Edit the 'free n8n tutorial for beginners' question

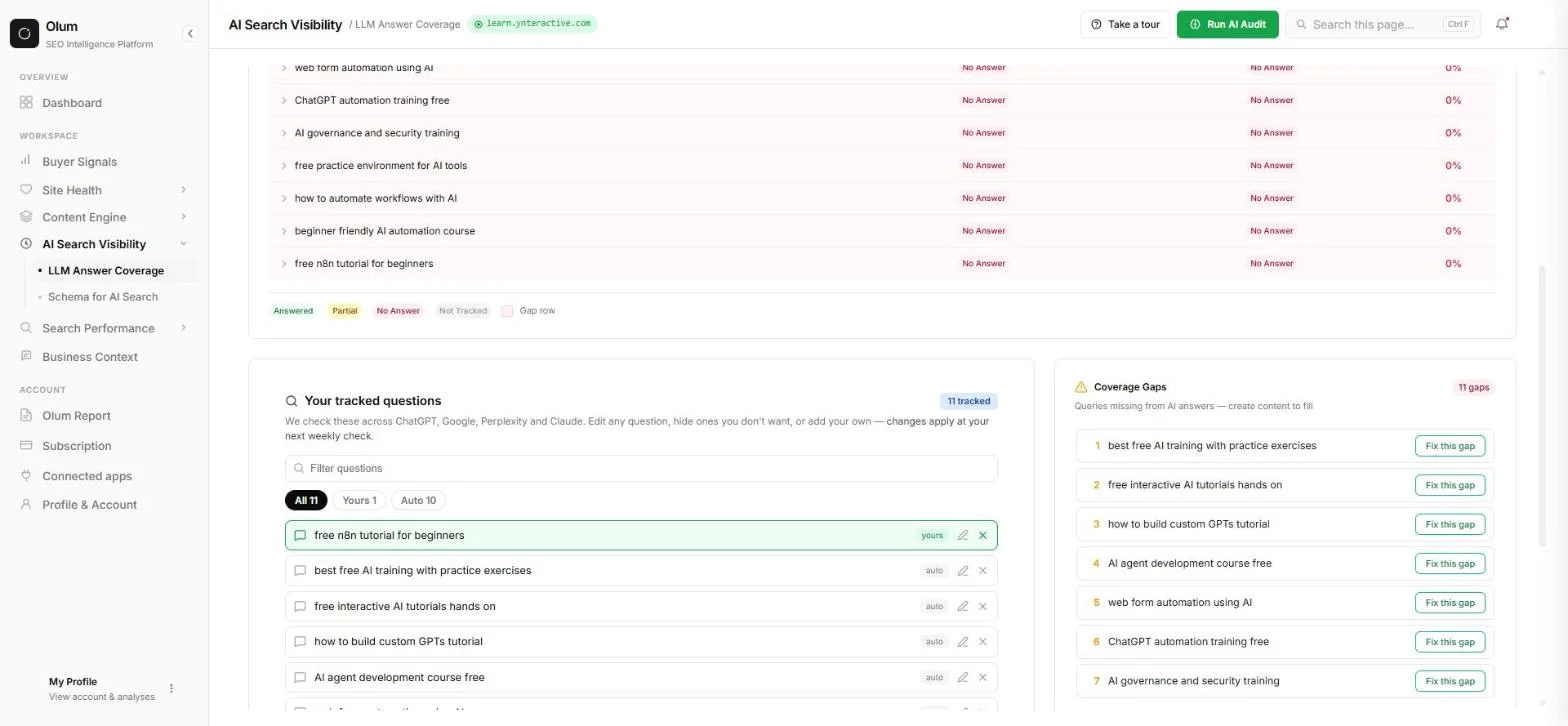tap(962, 536)
